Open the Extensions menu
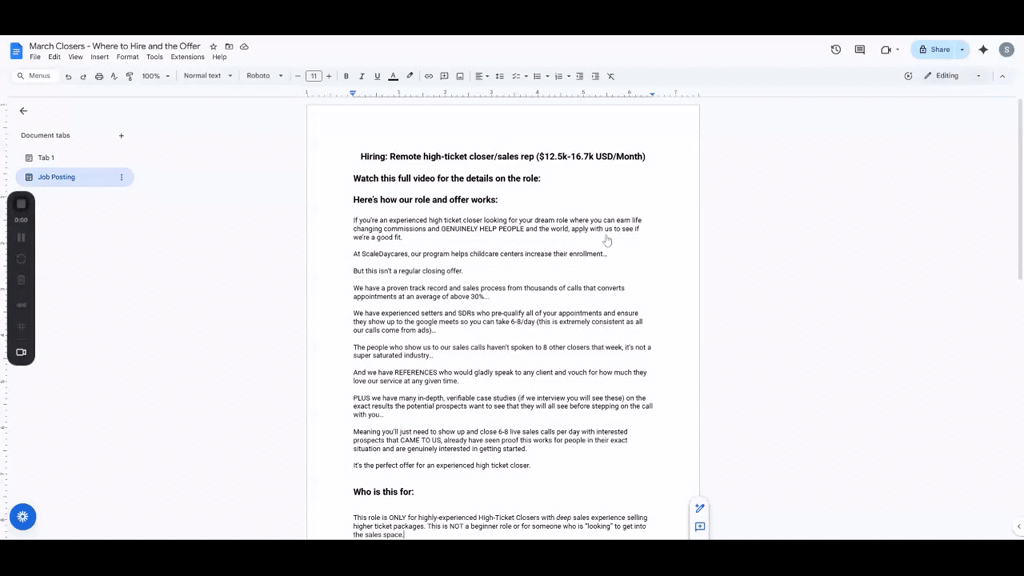 (x=187, y=57)
